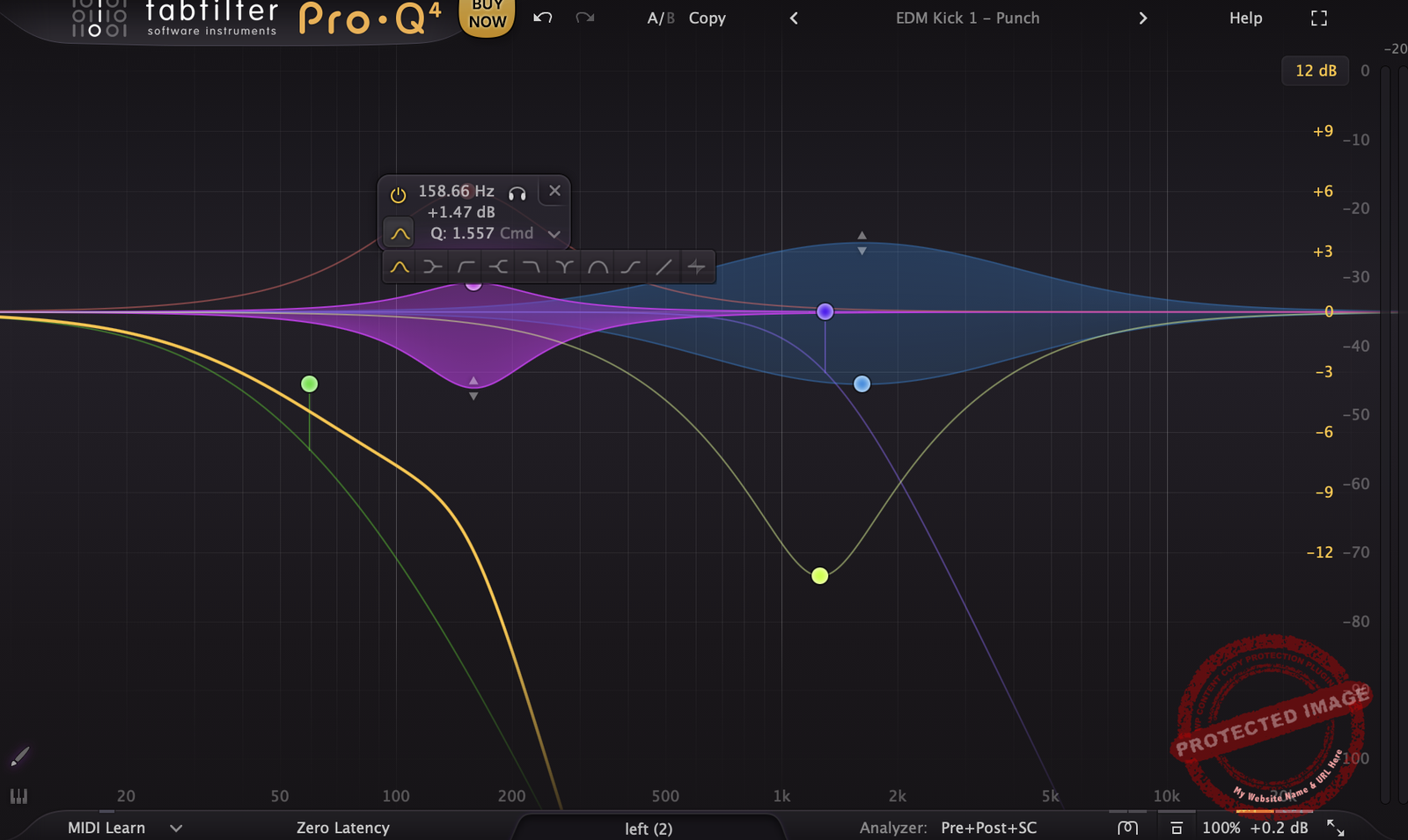Select the Low Shelf filter shape

[432, 267]
